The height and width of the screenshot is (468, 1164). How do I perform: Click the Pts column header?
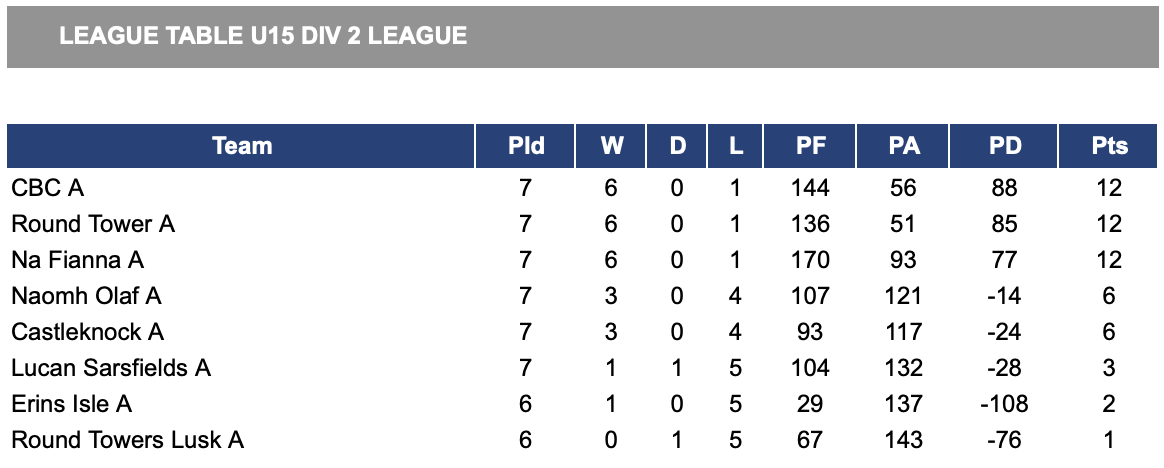[1109, 146]
